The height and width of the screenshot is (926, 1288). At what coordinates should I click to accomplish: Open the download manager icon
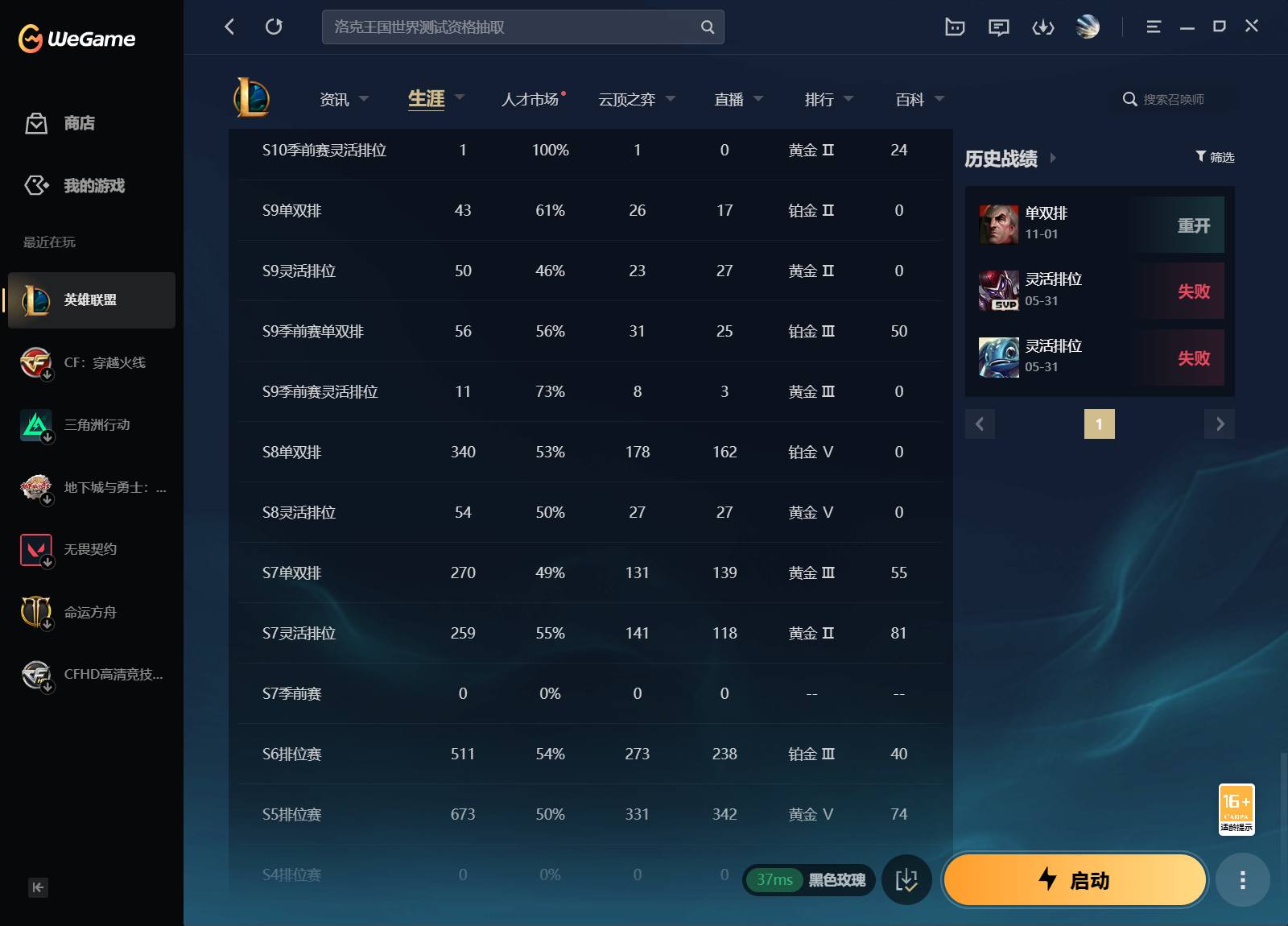[1043, 27]
